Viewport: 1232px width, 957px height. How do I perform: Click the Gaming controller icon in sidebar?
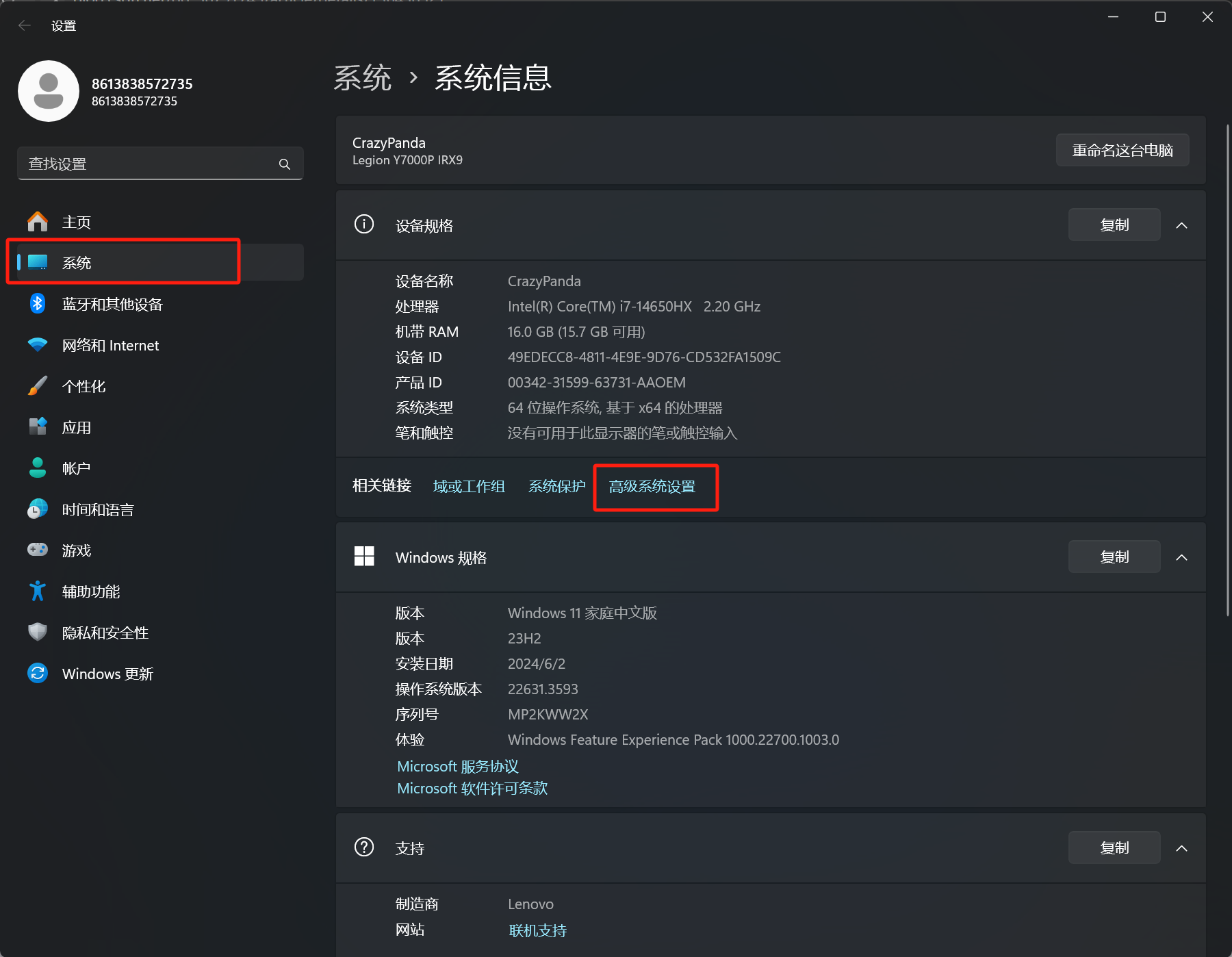point(38,550)
